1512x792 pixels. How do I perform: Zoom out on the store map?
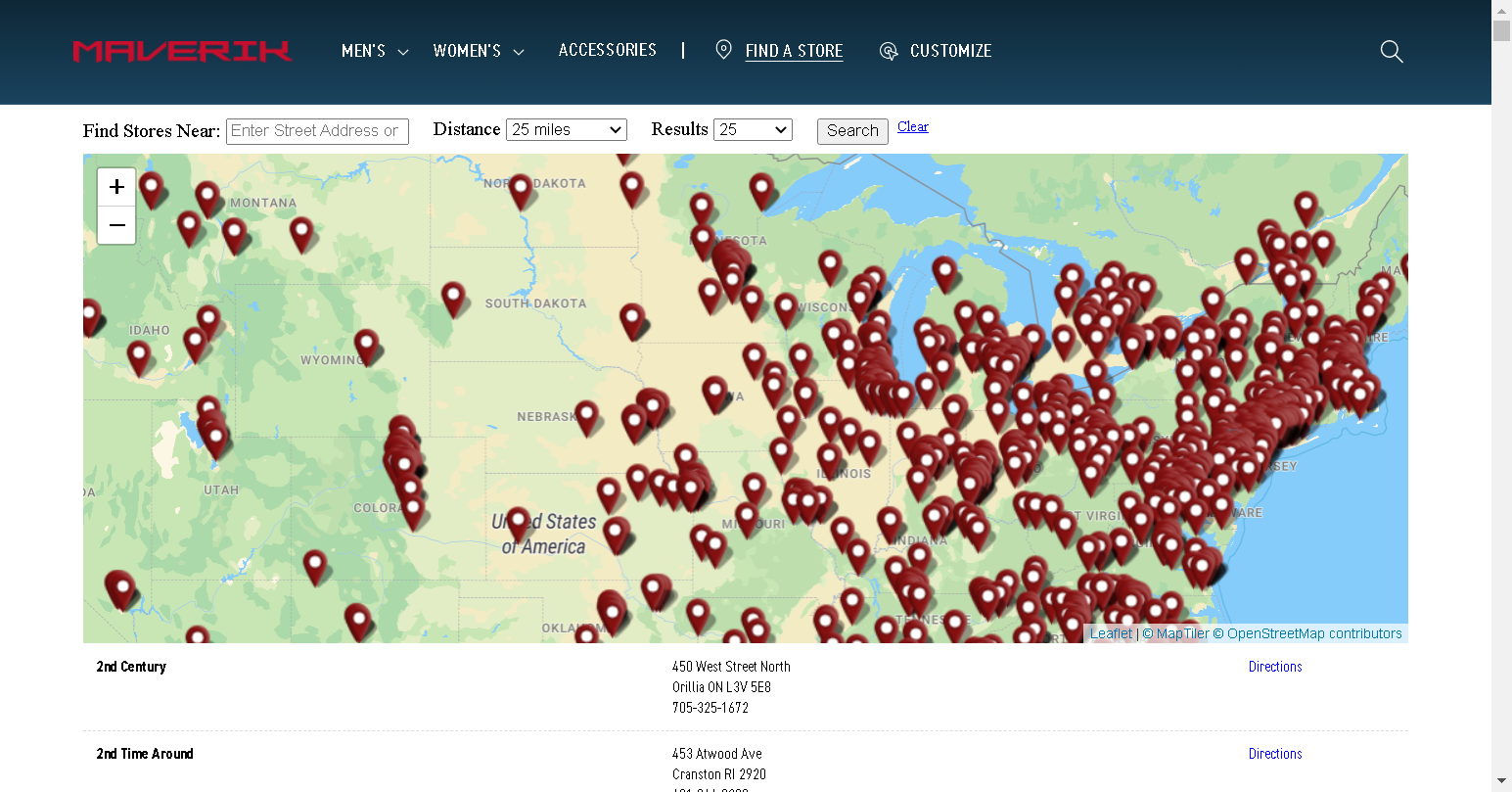[116, 225]
